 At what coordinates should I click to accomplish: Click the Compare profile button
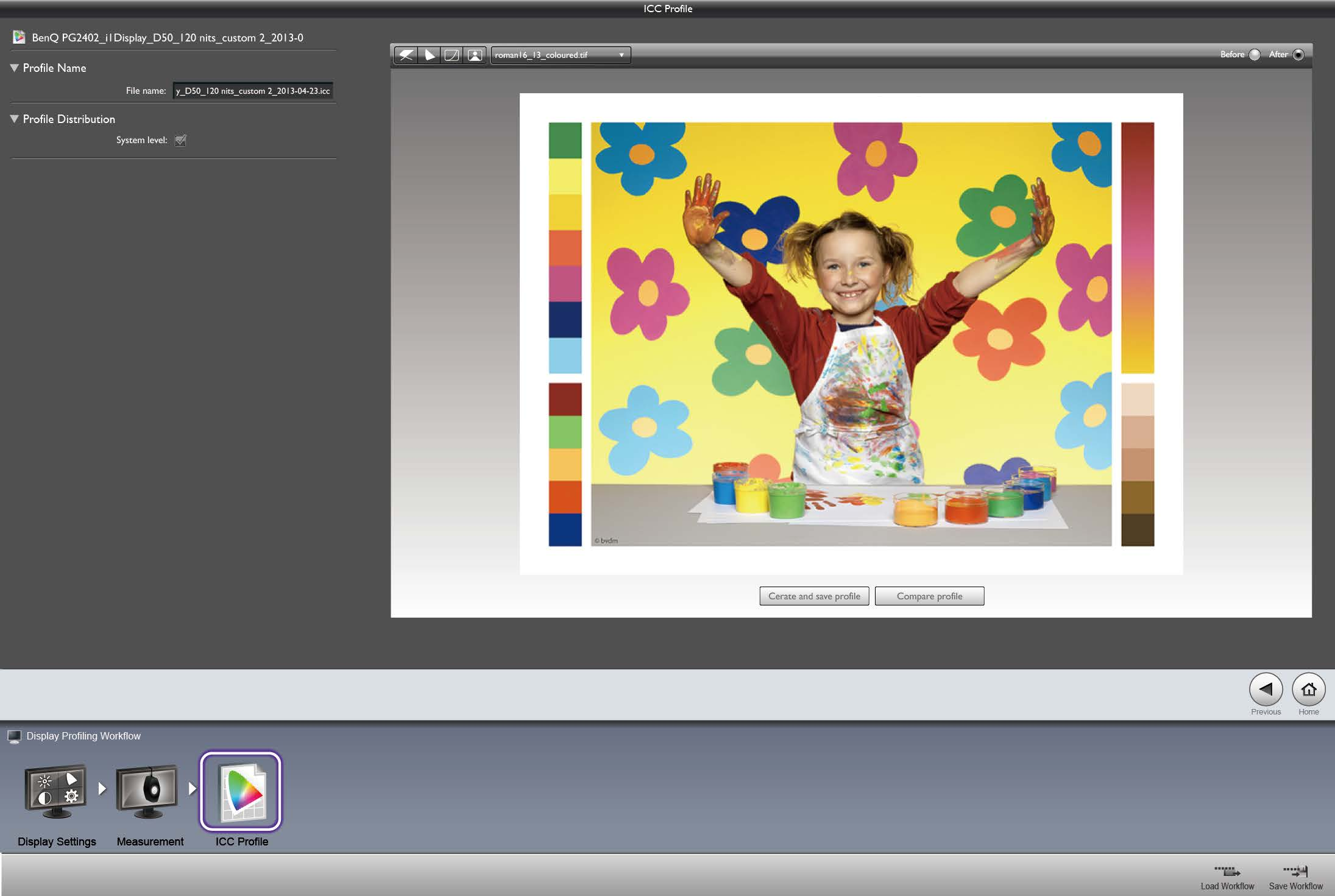coord(929,596)
